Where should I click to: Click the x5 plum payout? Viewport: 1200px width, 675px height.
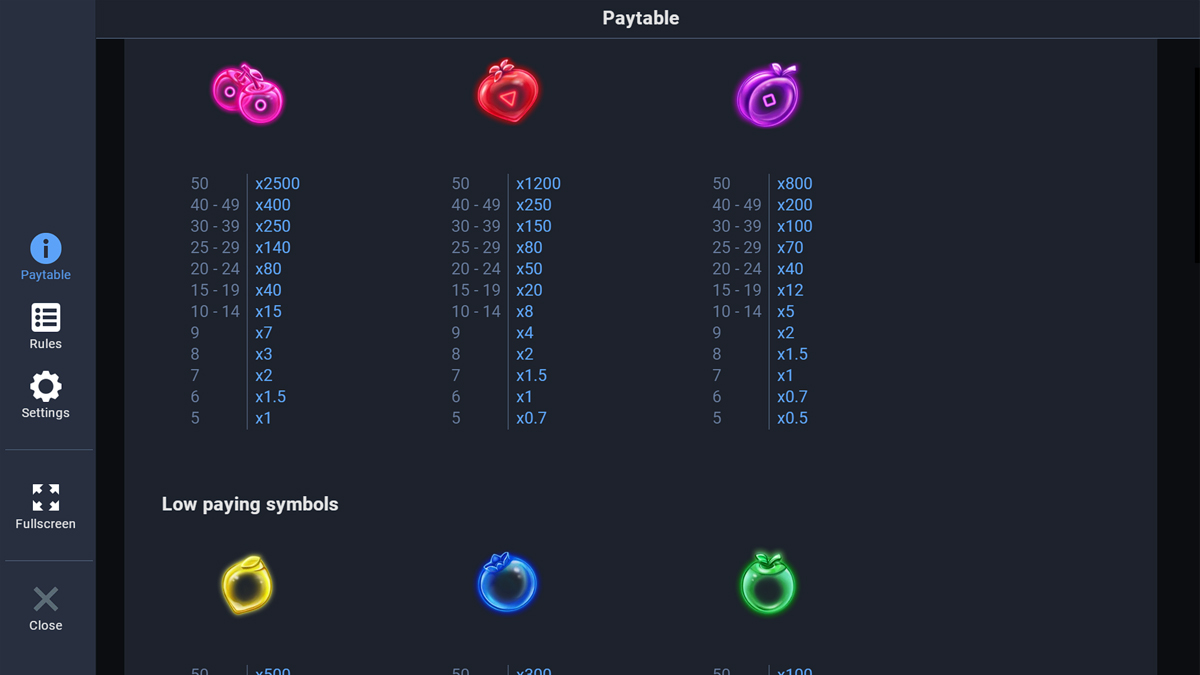pyautogui.click(x=786, y=312)
